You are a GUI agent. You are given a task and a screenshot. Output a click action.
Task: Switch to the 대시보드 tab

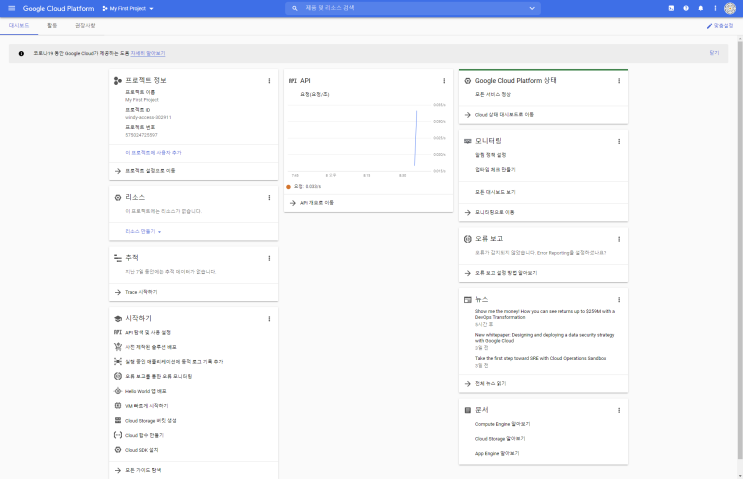[x=19, y=26]
